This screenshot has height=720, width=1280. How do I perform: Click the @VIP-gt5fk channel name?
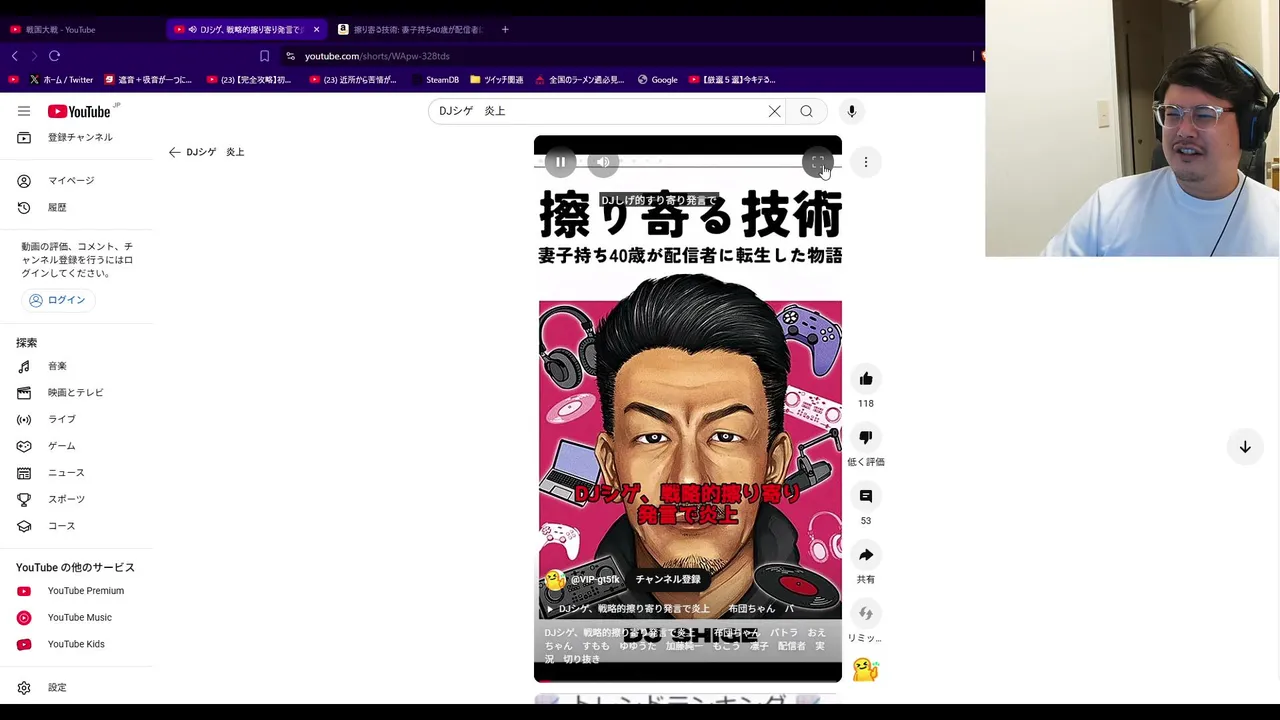tap(595, 580)
